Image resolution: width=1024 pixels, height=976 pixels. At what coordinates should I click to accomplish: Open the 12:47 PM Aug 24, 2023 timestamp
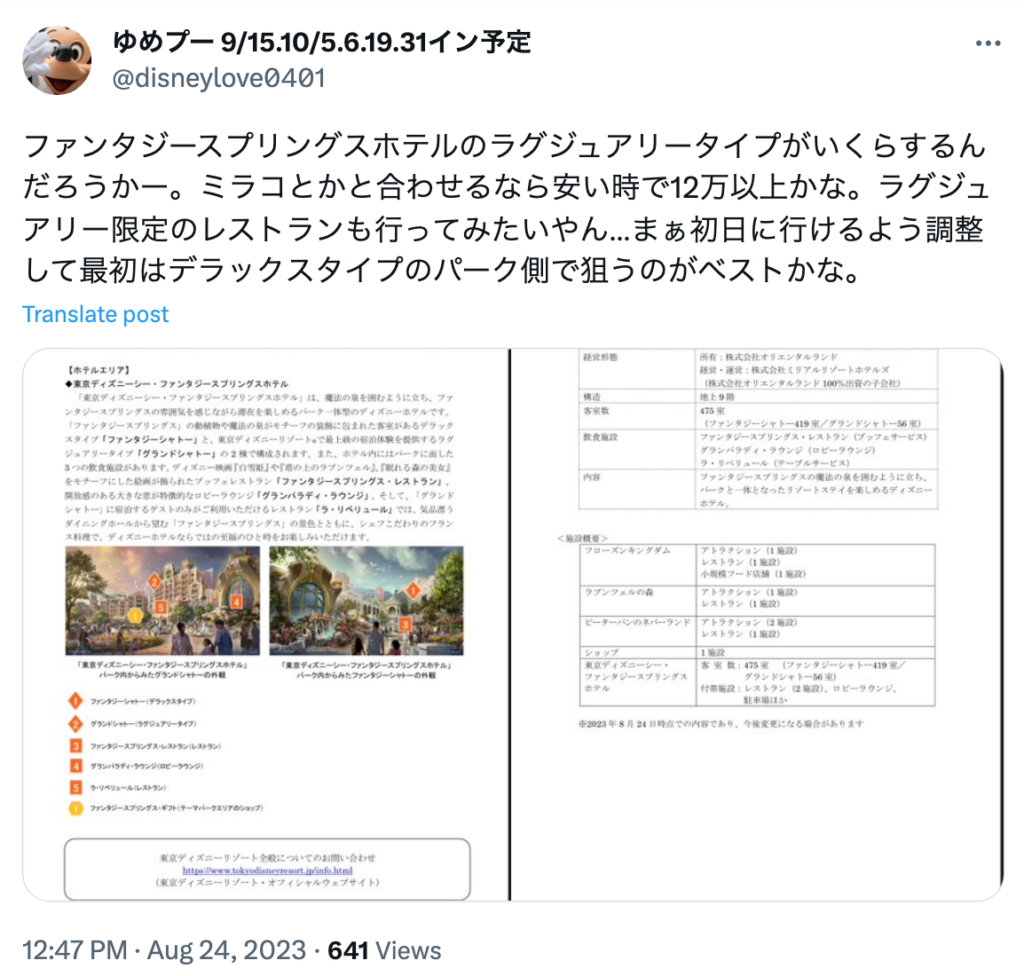(x=164, y=951)
